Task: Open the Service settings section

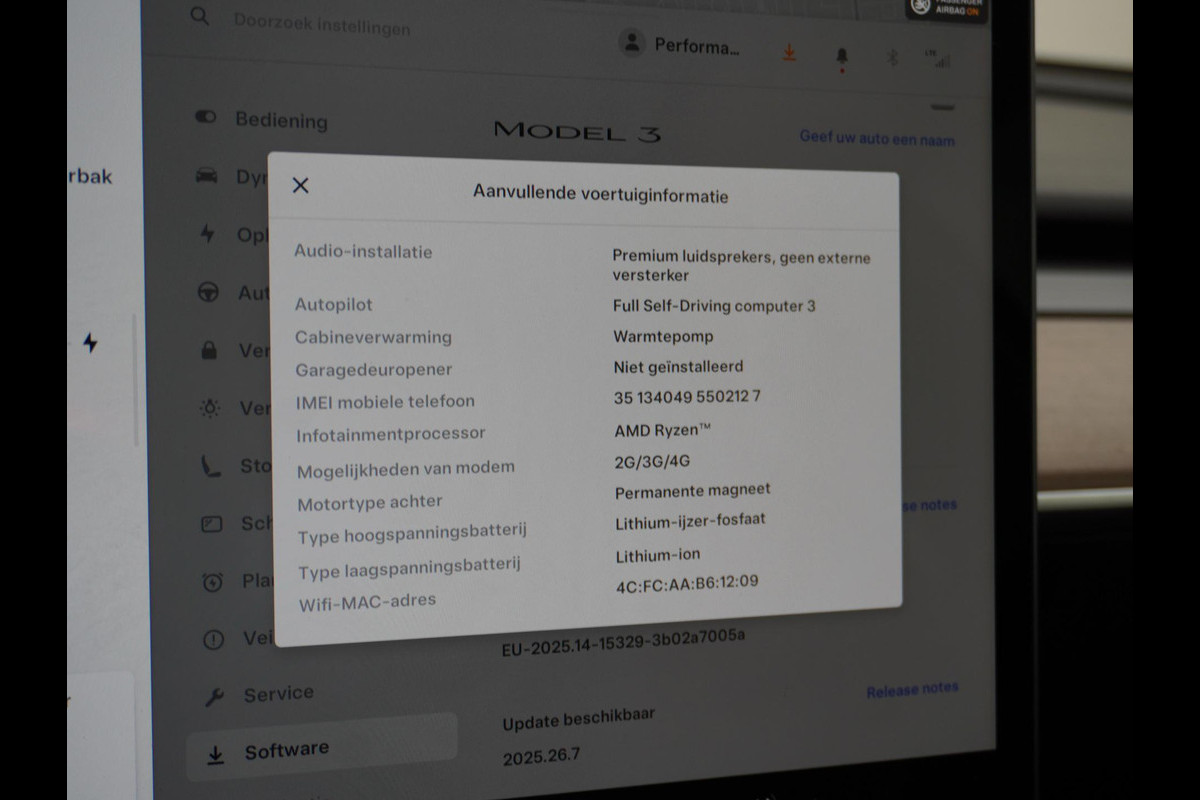Action: [277, 694]
